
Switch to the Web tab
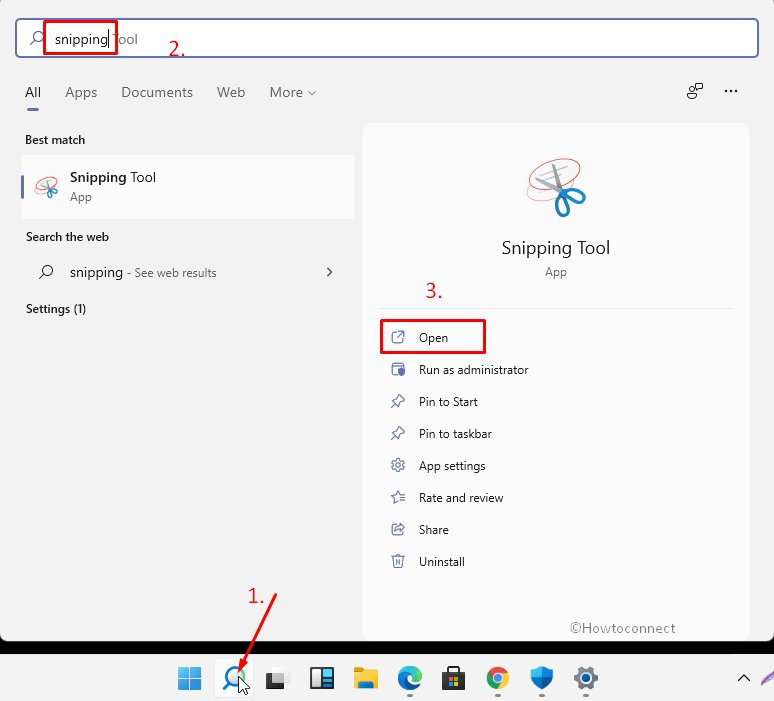pyautogui.click(x=231, y=92)
